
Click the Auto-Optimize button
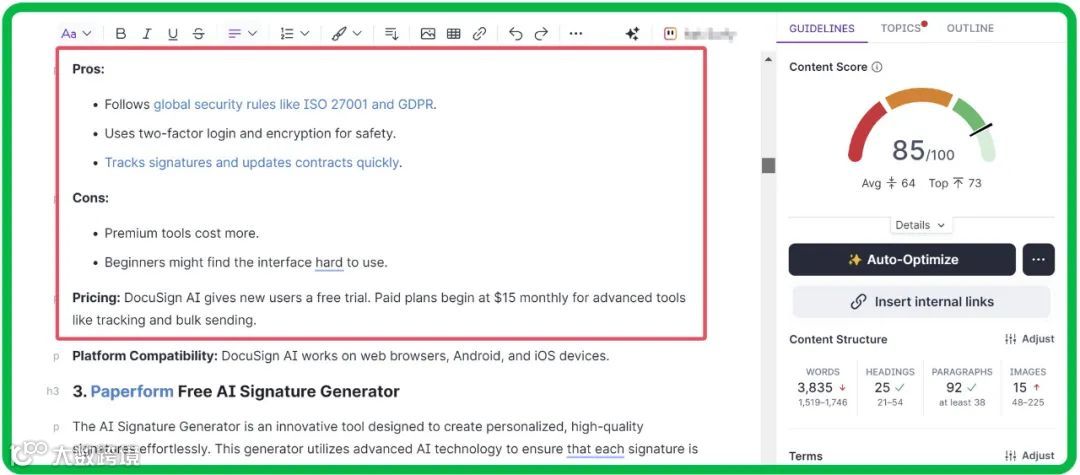pyautogui.click(x=902, y=260)
